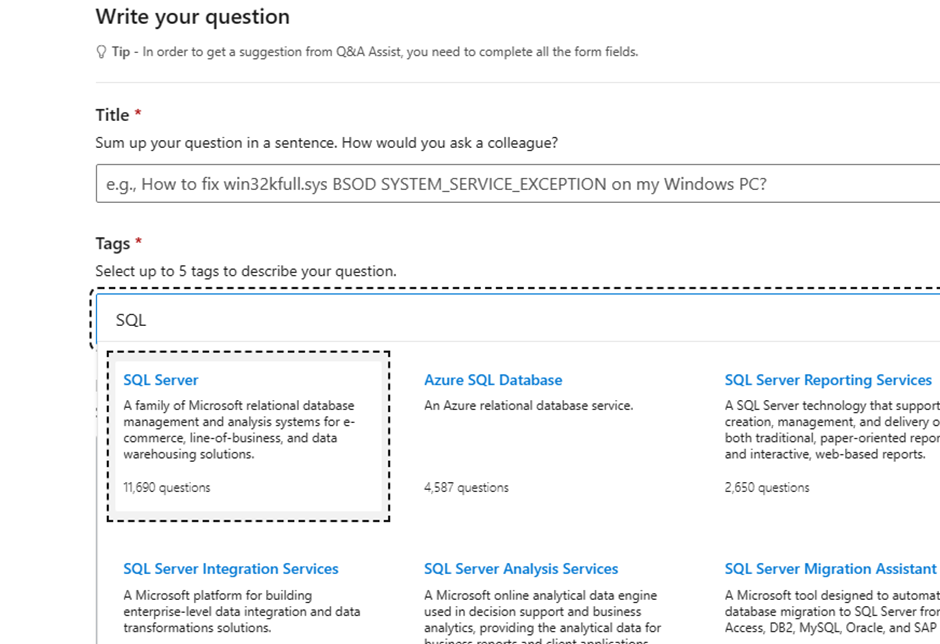Click the SQL Server tag description text
940x644 pixels.
pos(239,430)
